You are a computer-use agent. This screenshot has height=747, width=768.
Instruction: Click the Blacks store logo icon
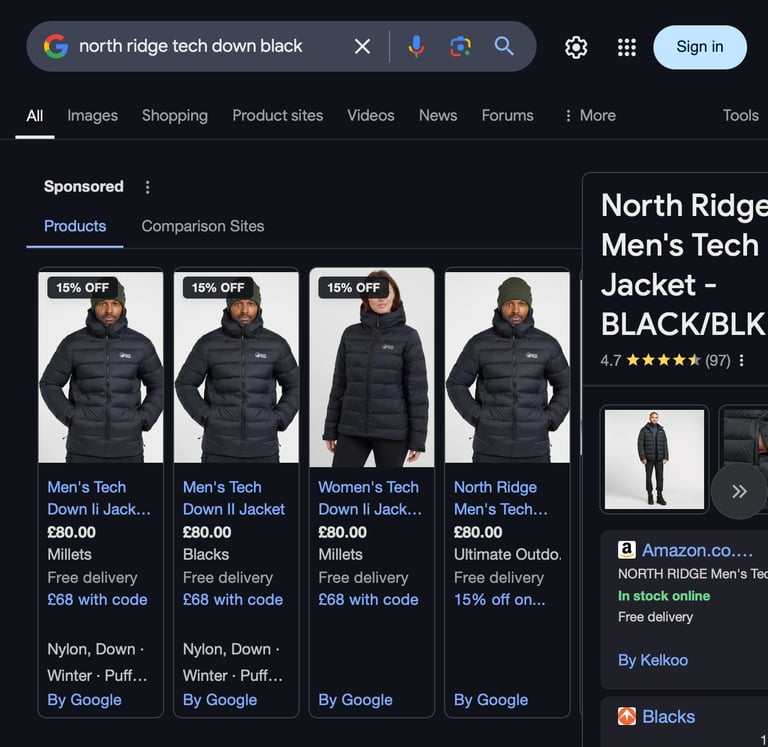click(x=626, y=716)
